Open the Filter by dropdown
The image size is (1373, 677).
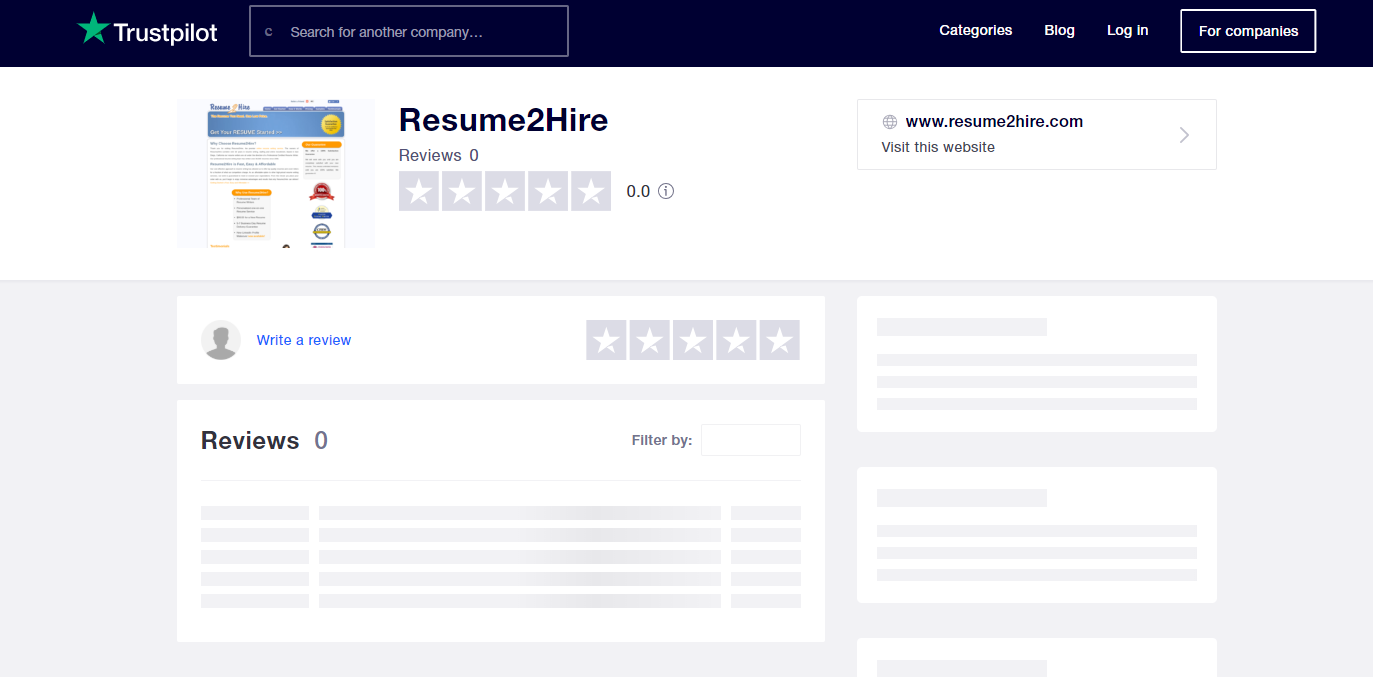click(x=751, y=440)
